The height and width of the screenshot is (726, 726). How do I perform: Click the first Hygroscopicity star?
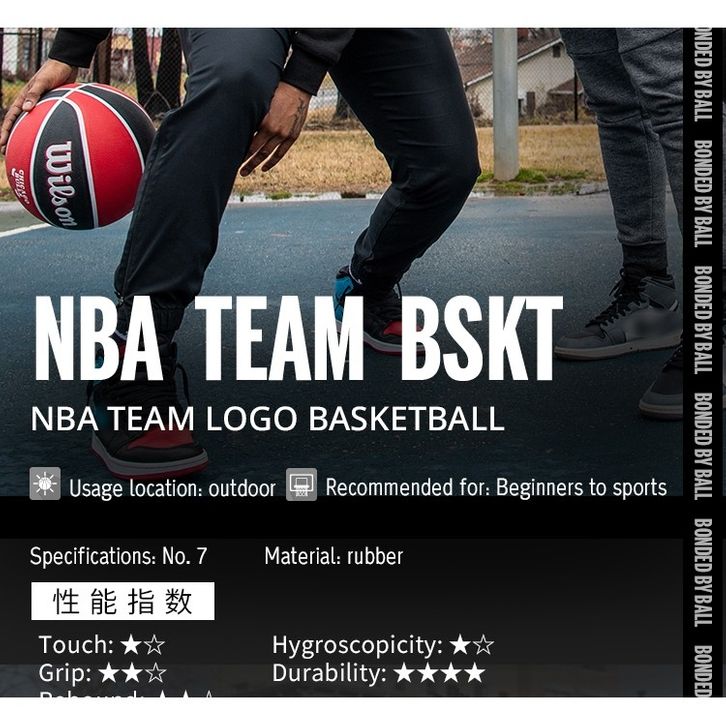pos(460,645)
